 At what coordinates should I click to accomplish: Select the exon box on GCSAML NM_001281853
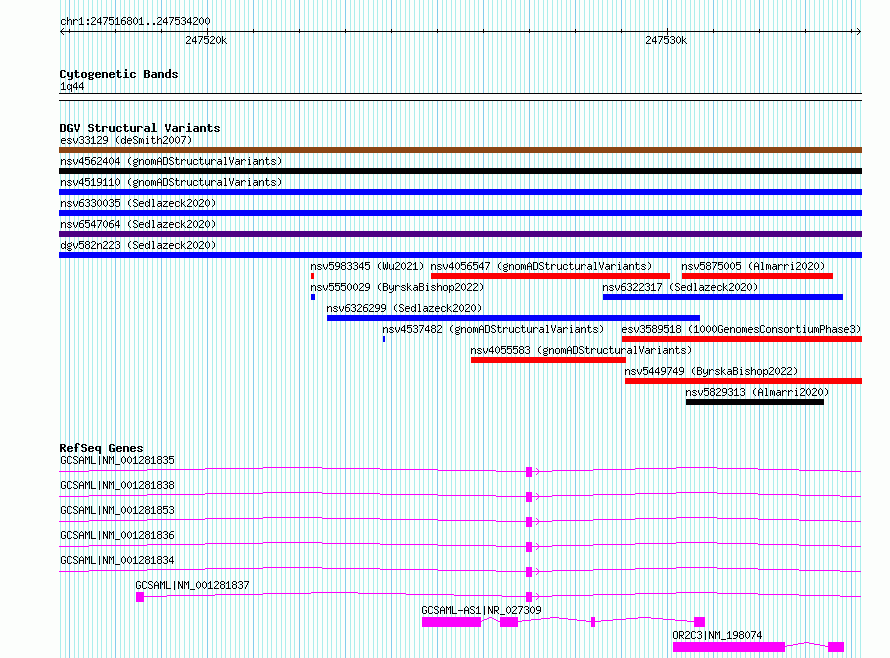(x=529, y=522)
